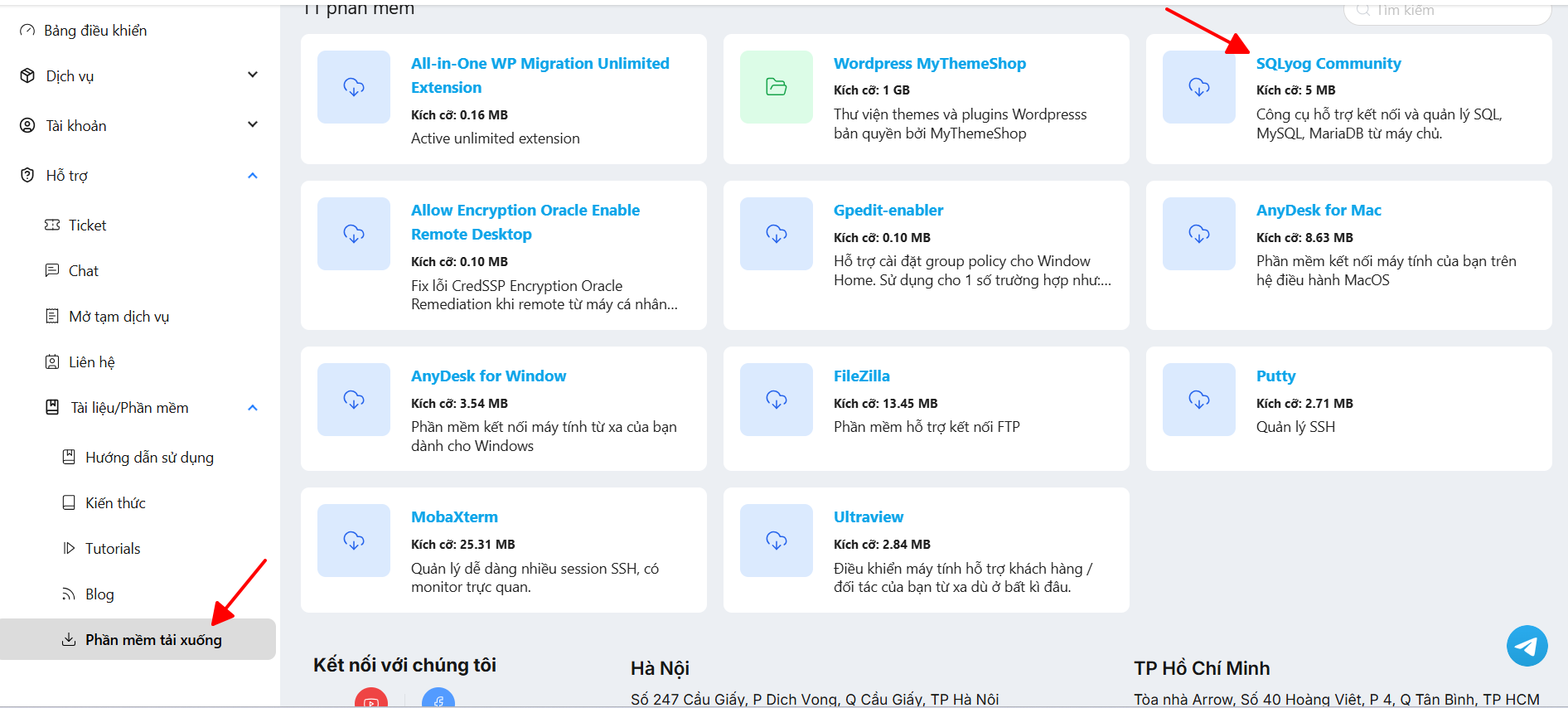
Task: Open Mở tạm dịch vụ menu item
Action: pyautogui.click(x=119, y=316)
